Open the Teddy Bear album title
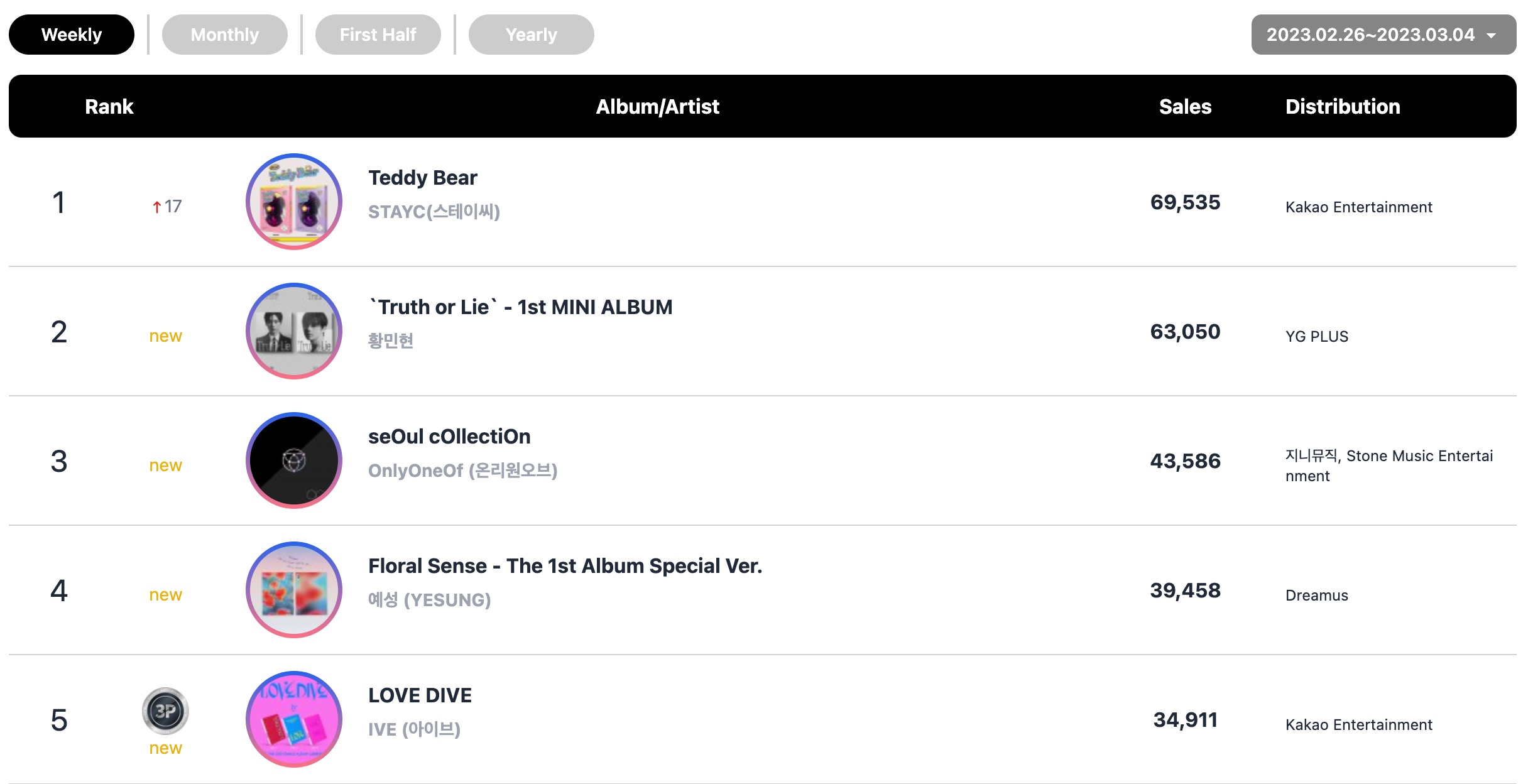Viewport: 1528px width, 784px height. coord(423,178)
